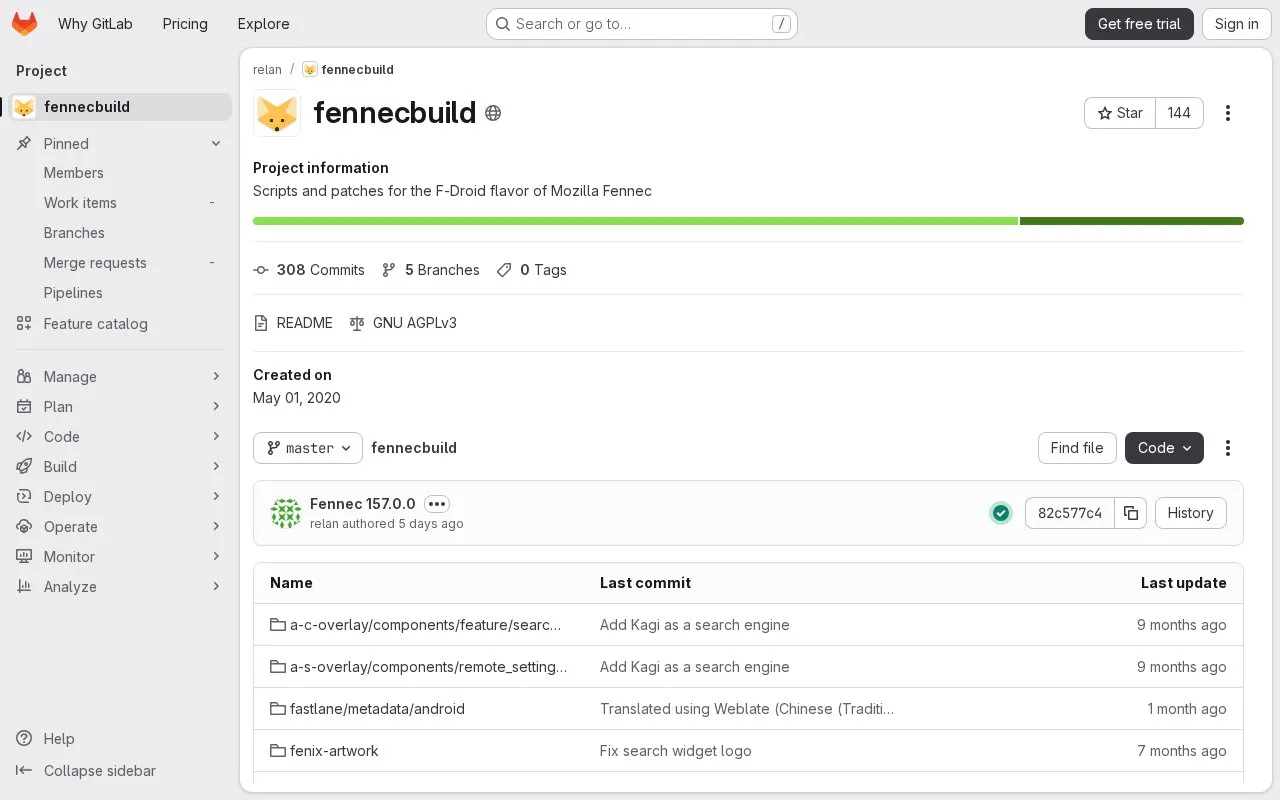The image size is (1280, 800).
Task: Expand the Plan section
Action: pos(120,407)
